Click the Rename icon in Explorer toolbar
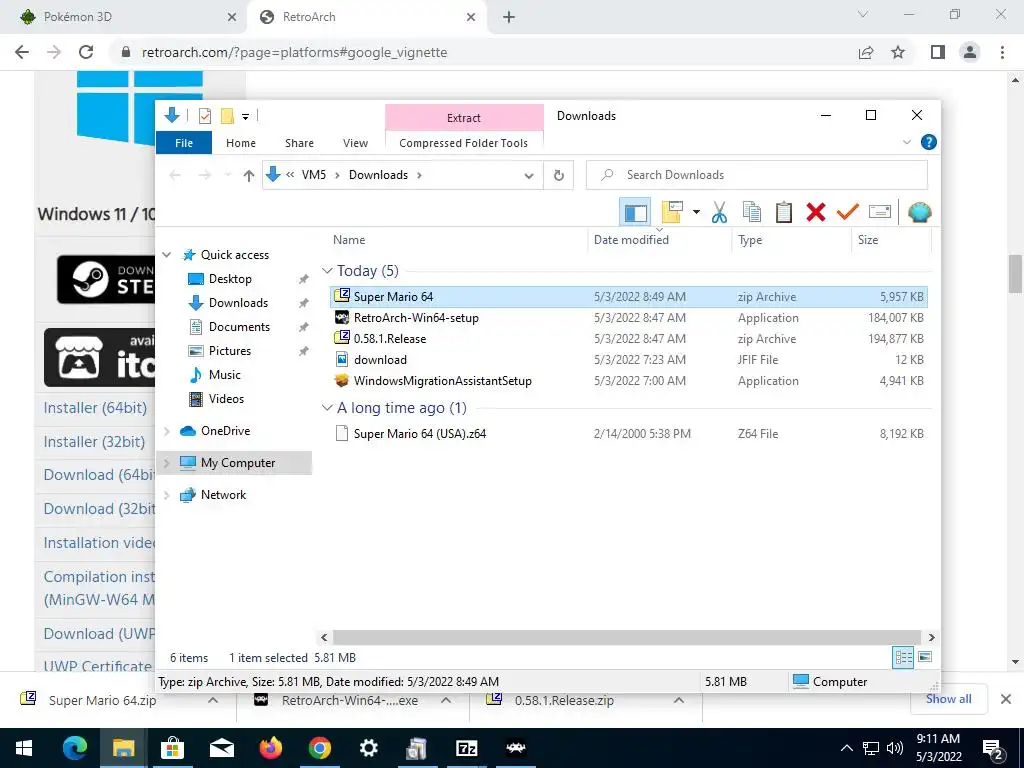 pyautogui.click(x=880, y=212)
